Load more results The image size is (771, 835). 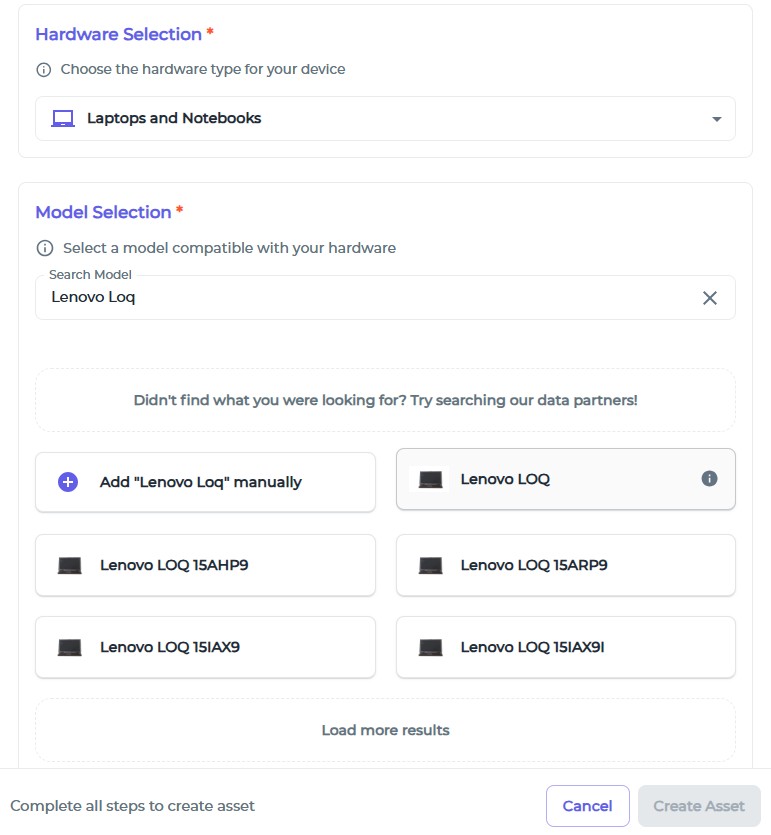385,730
